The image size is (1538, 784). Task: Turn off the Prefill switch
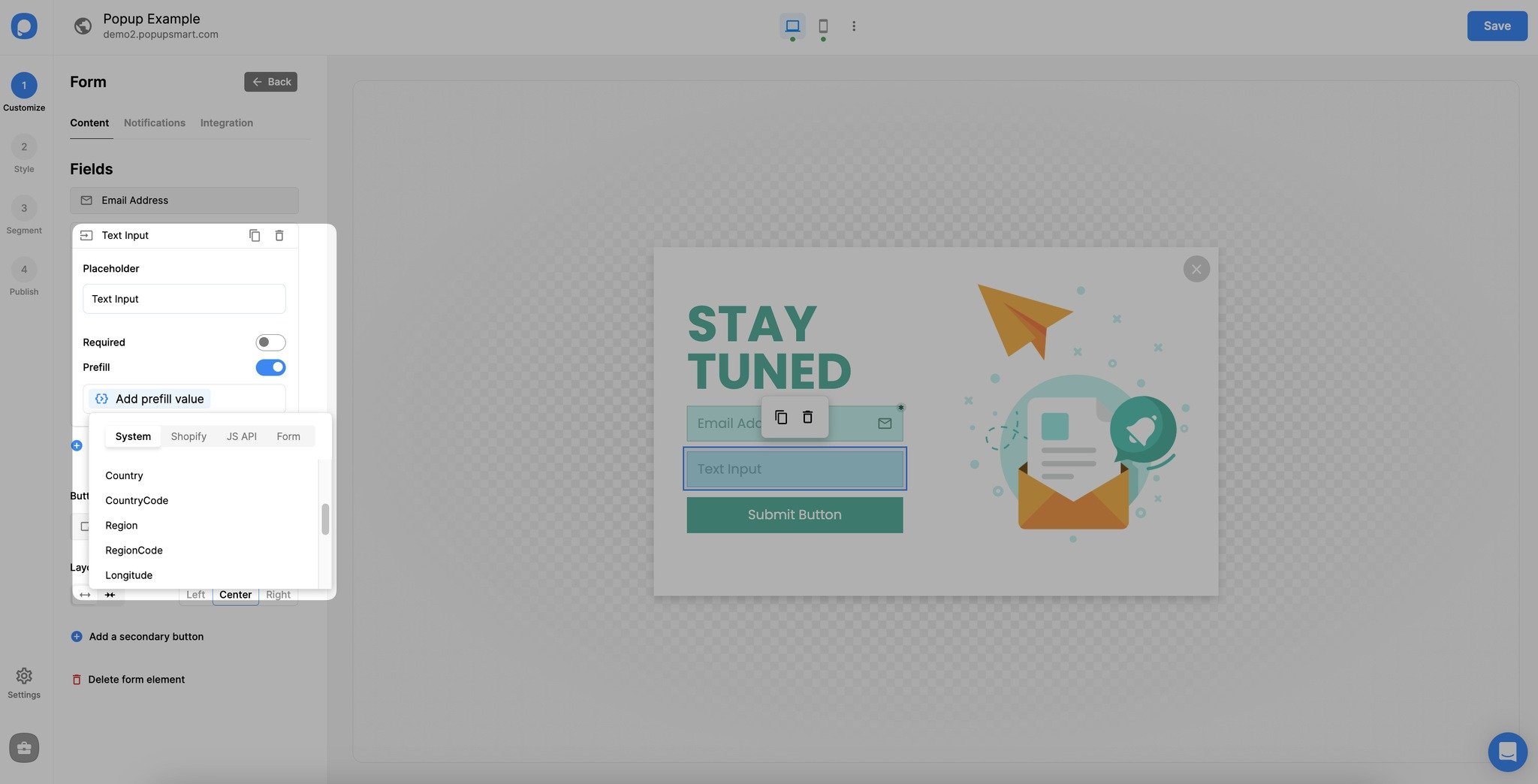[x=270, y=367]
